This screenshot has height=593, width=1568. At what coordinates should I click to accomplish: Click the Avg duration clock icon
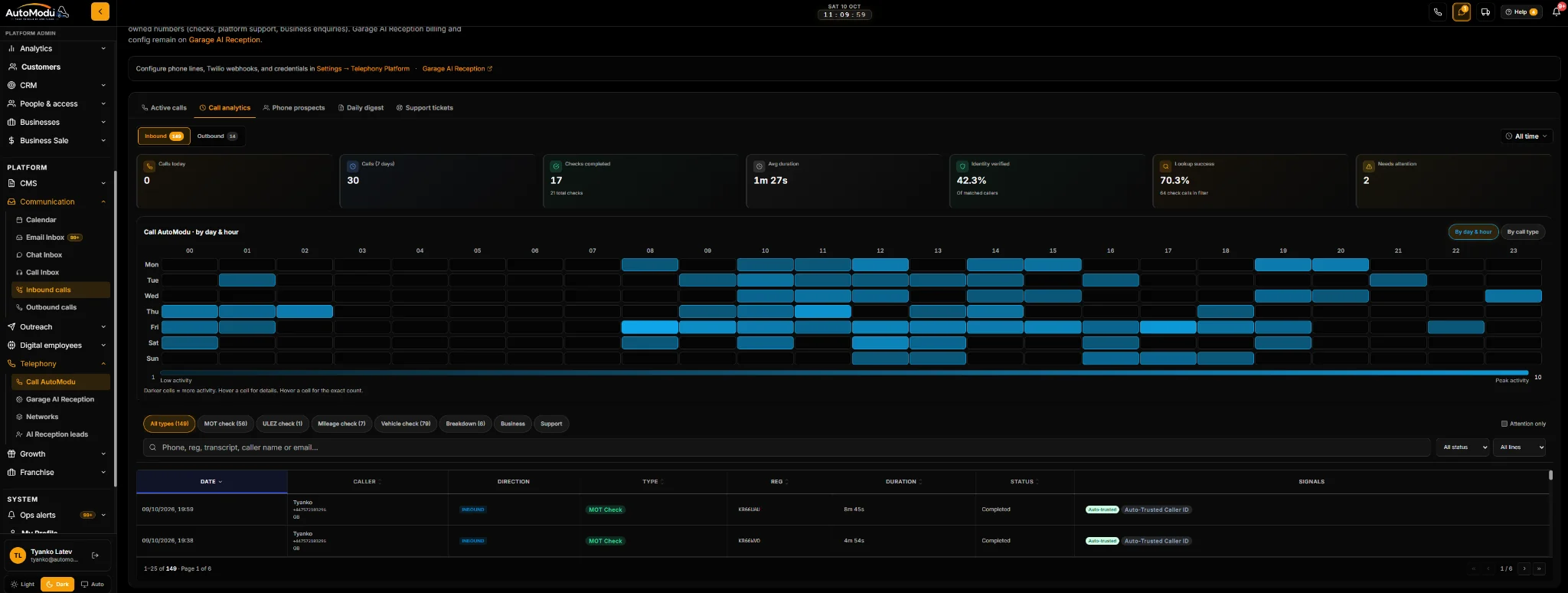[759, 165]
